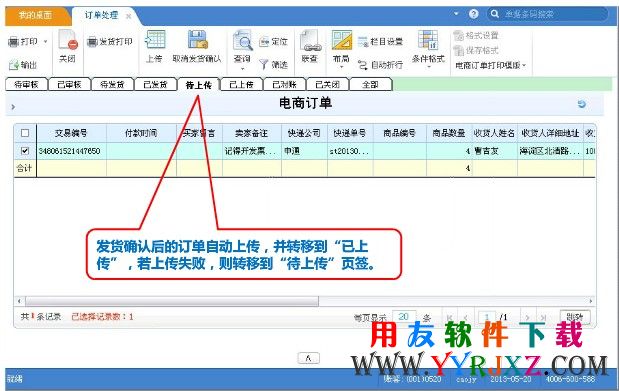This screenshot has height=391, width=619.
Task: Toggle 自动折行 auto wrap
Action: tap(381, 64)
